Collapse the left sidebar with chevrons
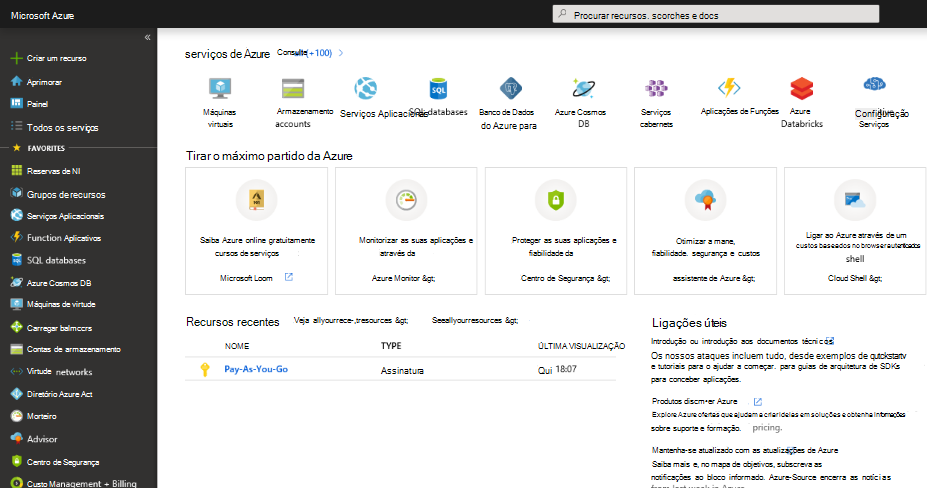927x488 pixels. (147, 37)
